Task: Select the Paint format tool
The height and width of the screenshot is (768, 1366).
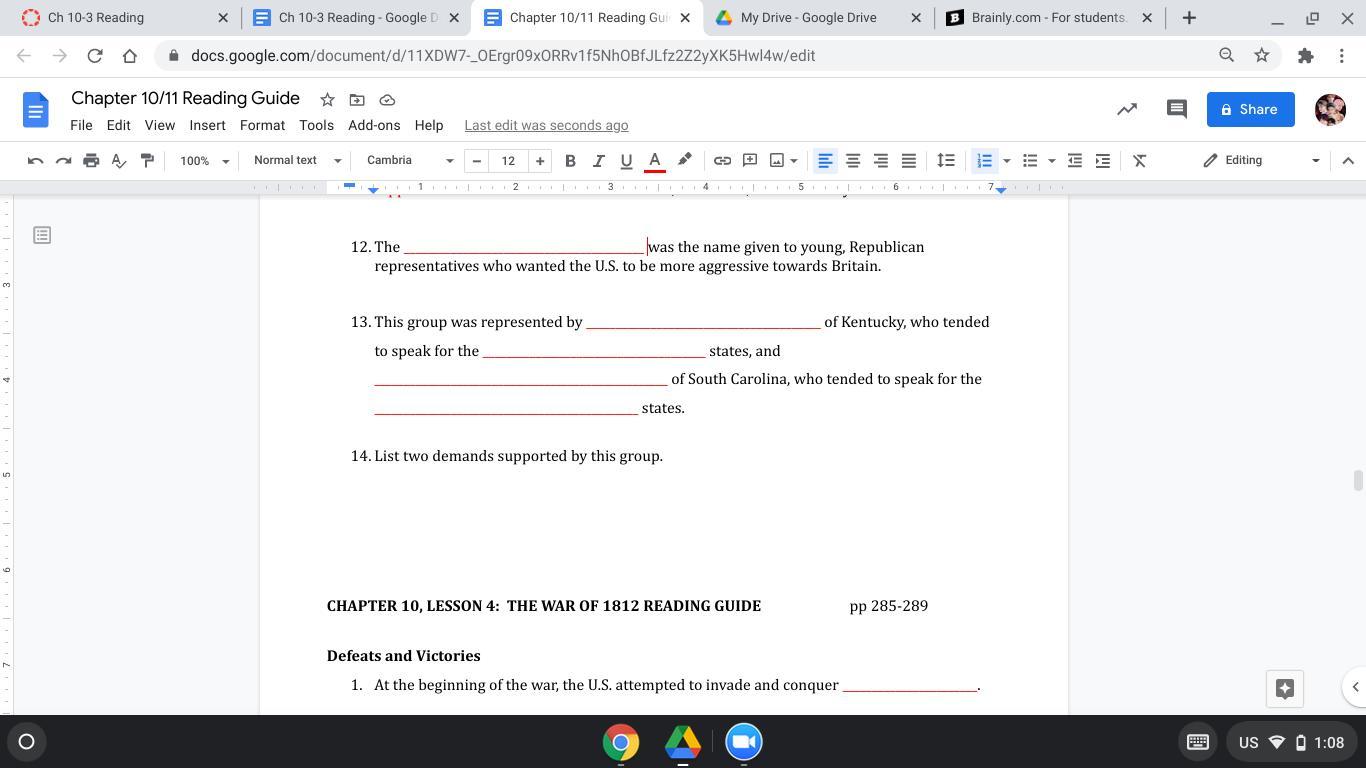Action: [x=147, y=160]
